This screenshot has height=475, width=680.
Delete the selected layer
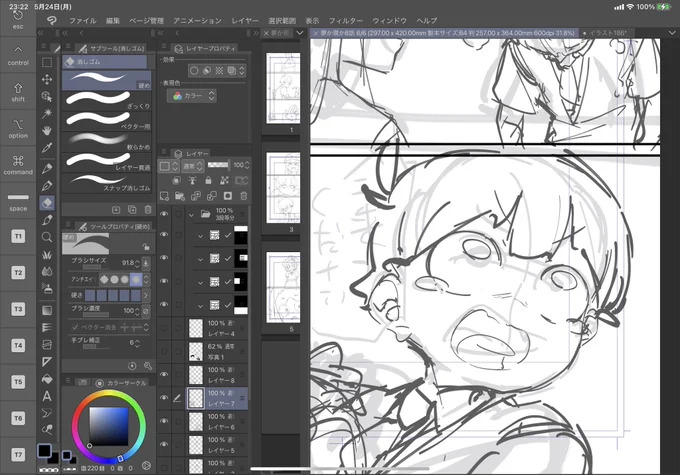coord(244,196)
